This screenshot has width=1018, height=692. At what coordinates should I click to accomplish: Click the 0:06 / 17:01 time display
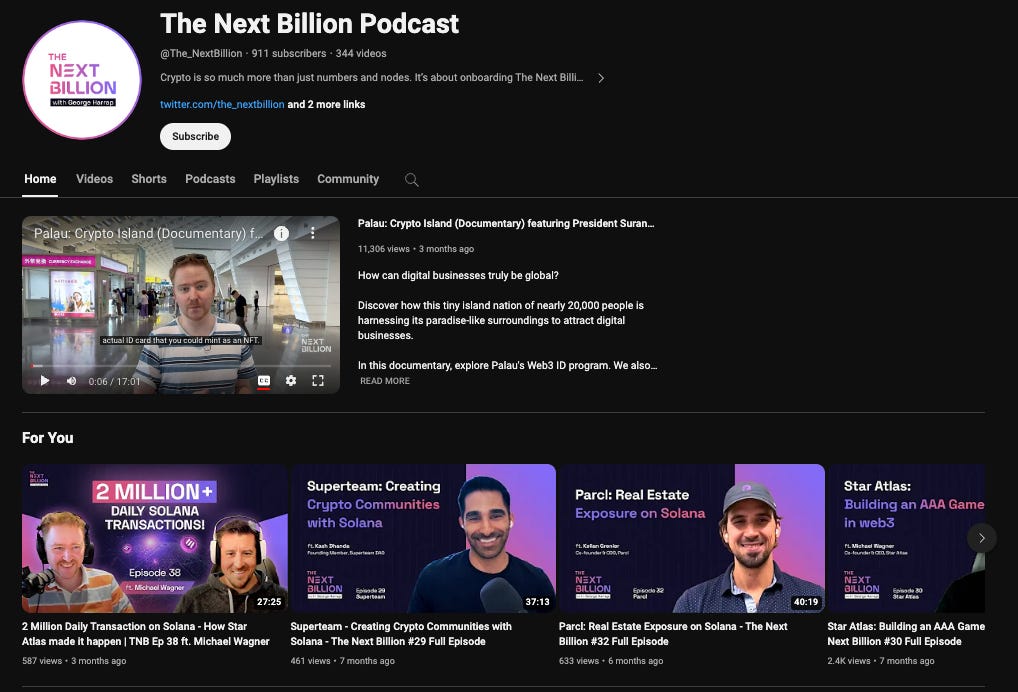(114, 382)
